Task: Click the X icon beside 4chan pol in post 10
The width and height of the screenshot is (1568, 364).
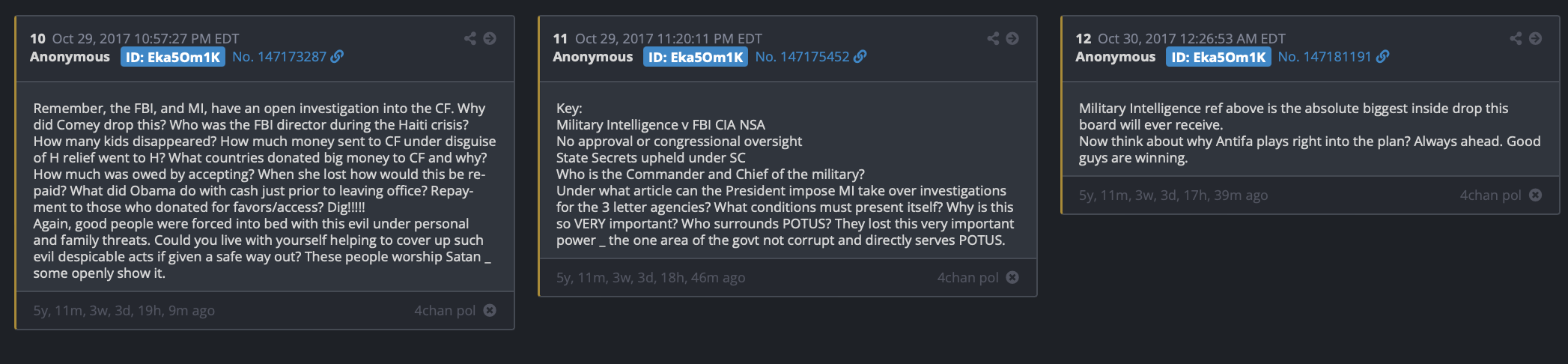Action: click(x=490, y=310)
